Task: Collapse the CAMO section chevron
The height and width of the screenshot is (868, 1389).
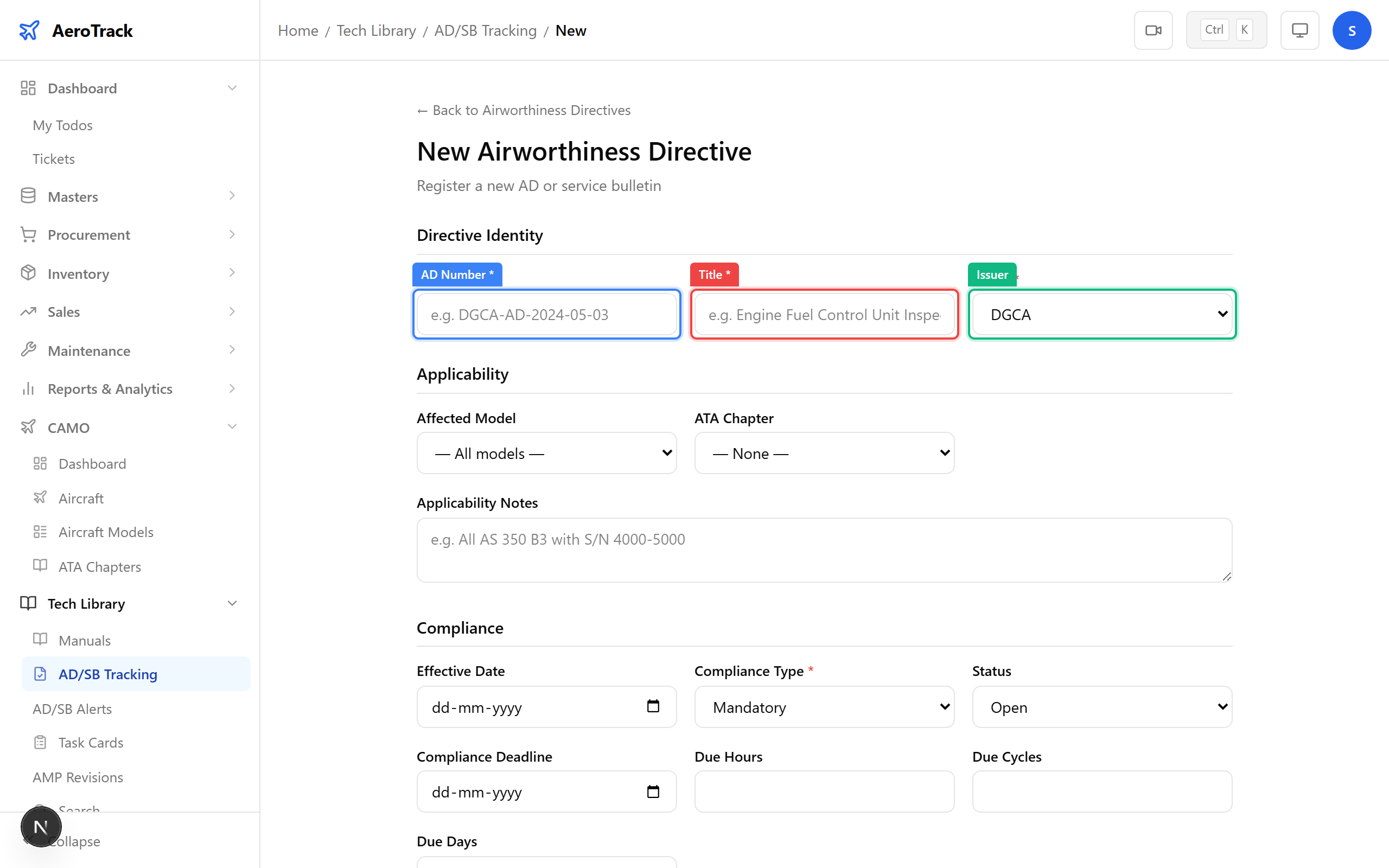Action: tap(232, 426)
